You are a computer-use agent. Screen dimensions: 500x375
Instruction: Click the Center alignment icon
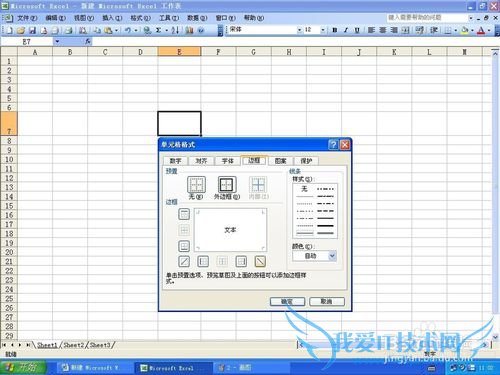point(383,30)
